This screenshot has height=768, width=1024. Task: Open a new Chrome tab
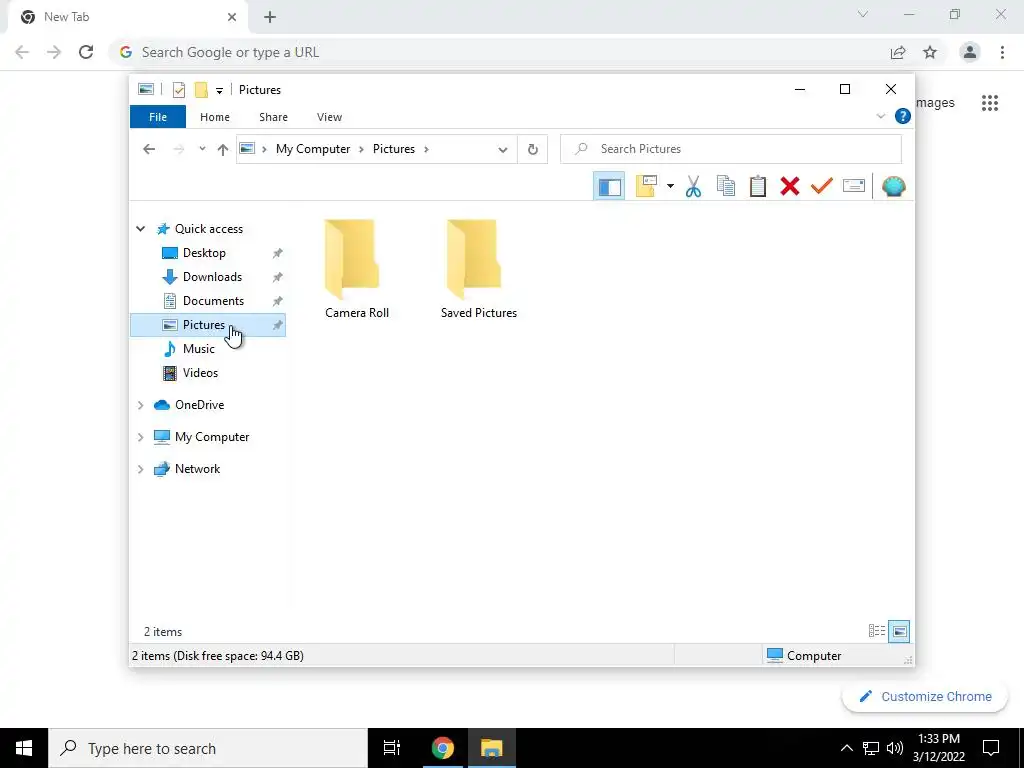[270, 18]
